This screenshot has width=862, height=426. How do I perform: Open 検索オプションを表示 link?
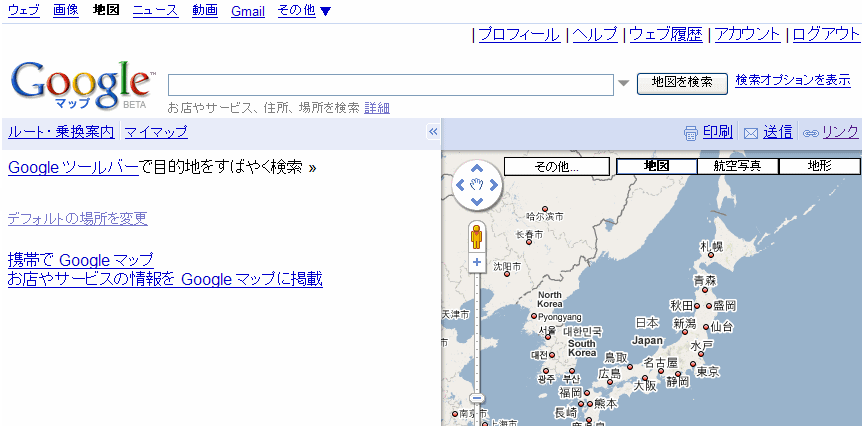pos(793,80)
